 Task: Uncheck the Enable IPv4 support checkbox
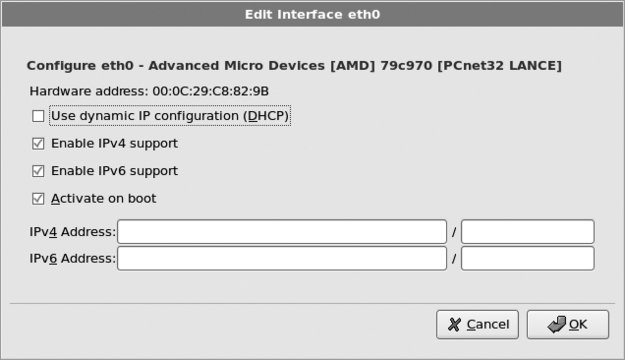coord(38,144)
